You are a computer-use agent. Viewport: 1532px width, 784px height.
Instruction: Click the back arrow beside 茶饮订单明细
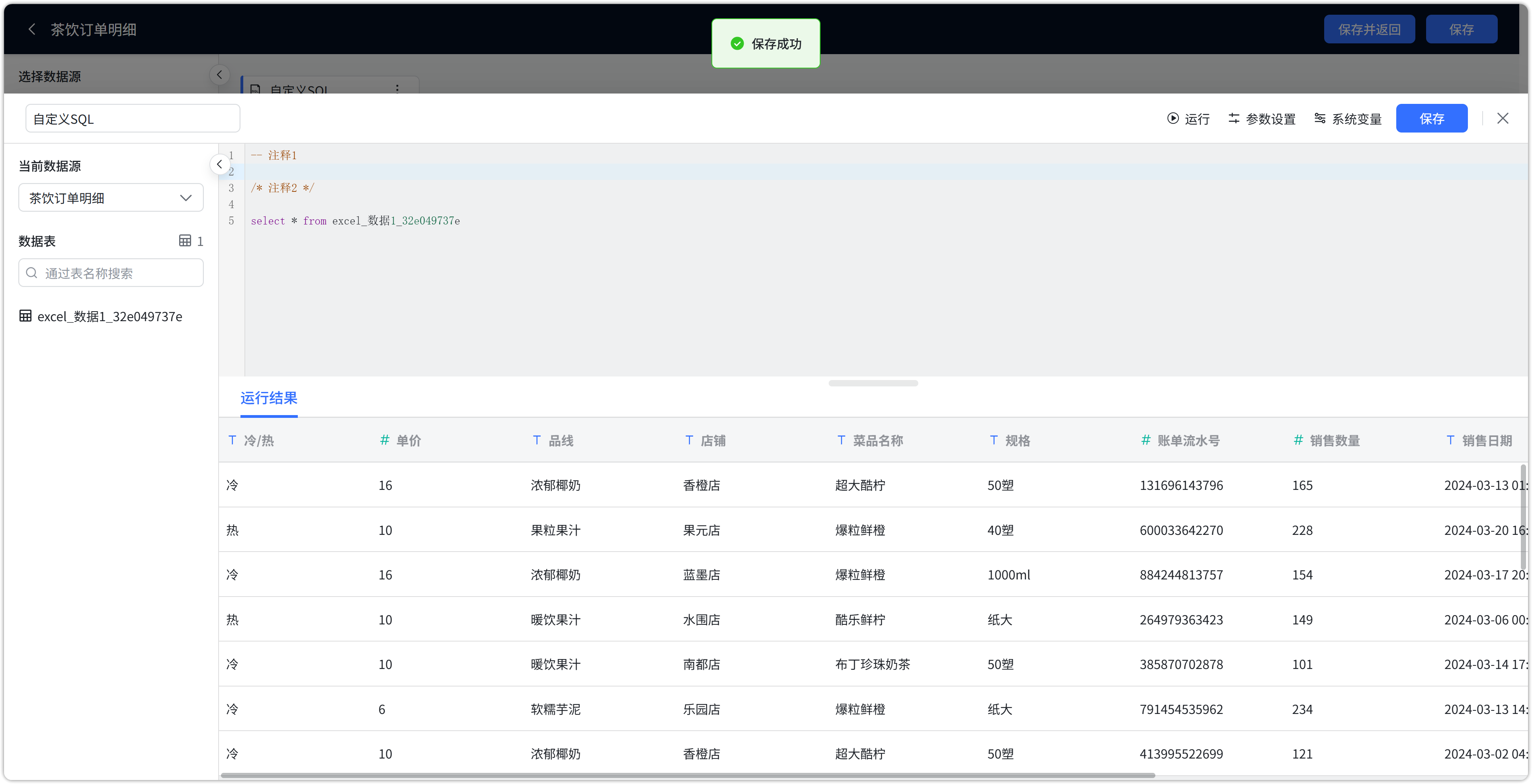coord(32,29)
